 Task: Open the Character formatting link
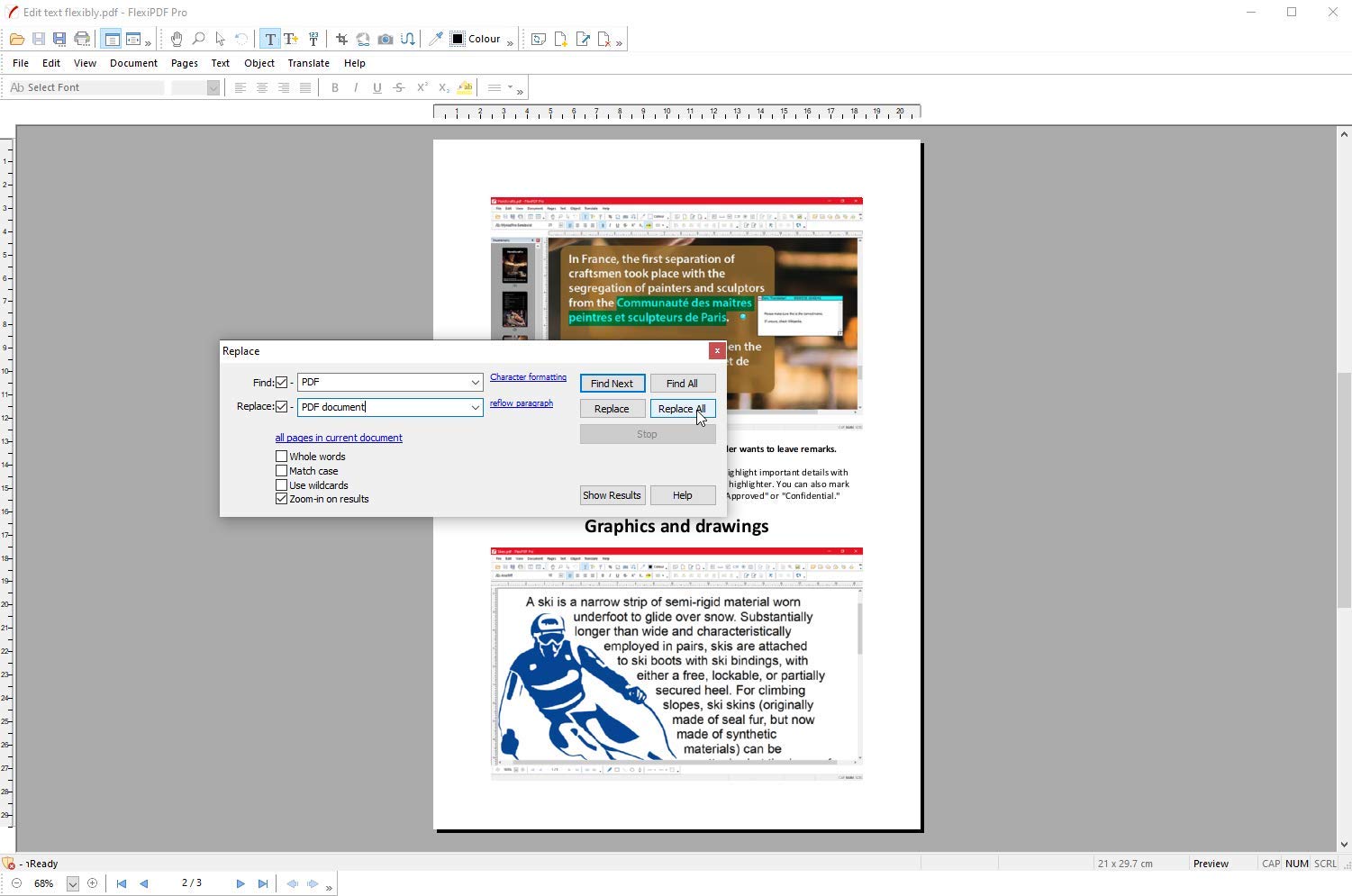pyautogui.click(x=528, y=377)
